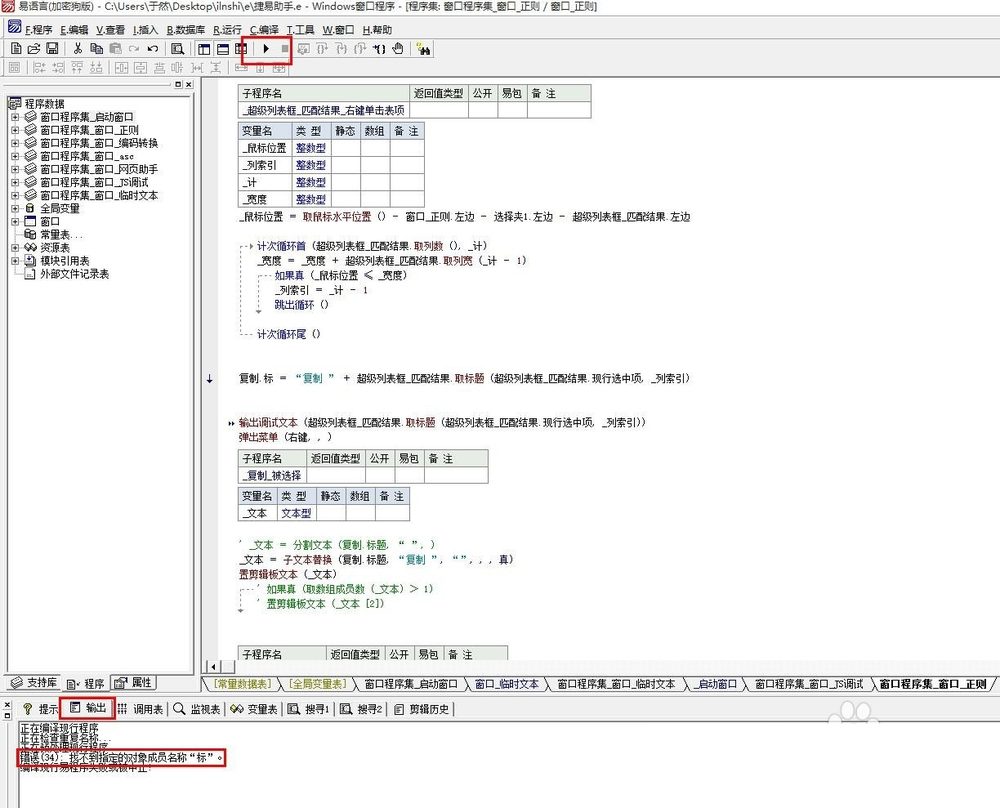Expand the 资源表 tree node
The height and width of the screenshot is (808, 1000).
point(15,247)
